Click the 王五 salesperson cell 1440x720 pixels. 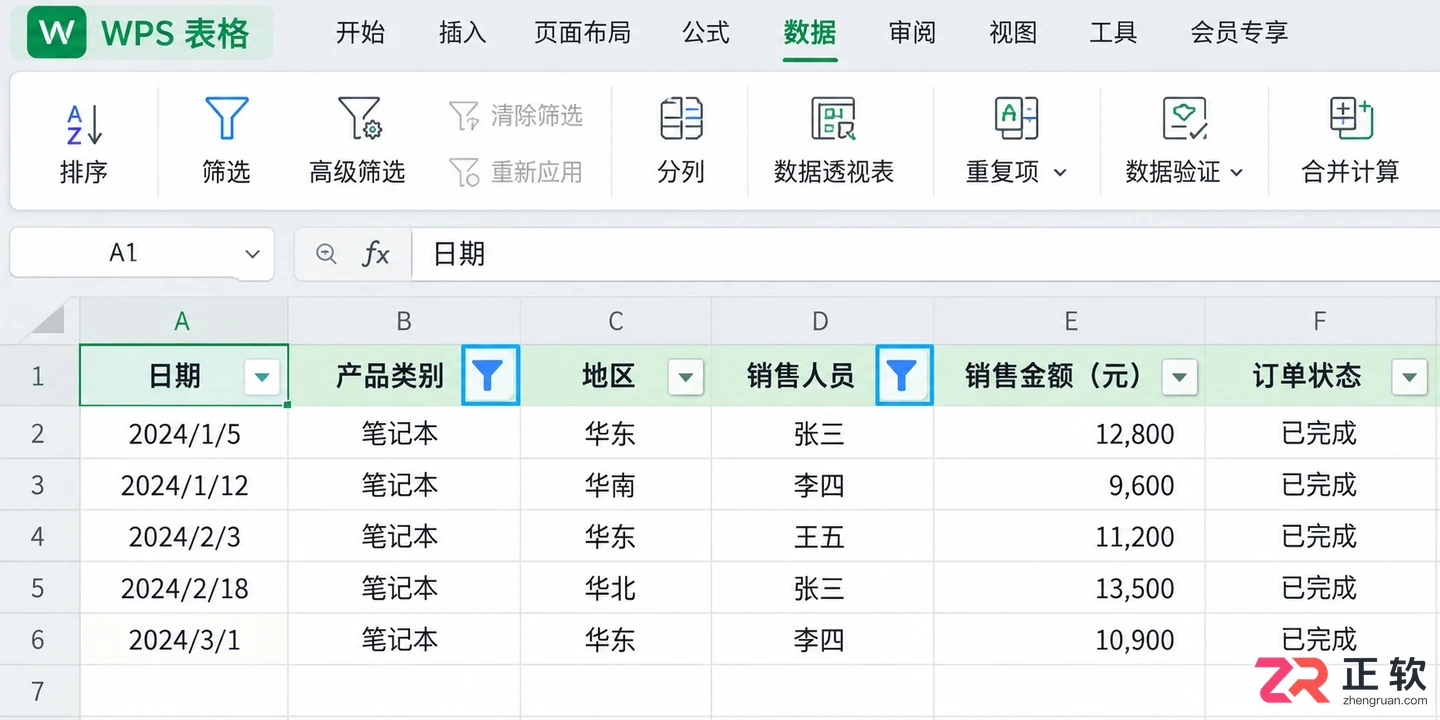(822, 537)
